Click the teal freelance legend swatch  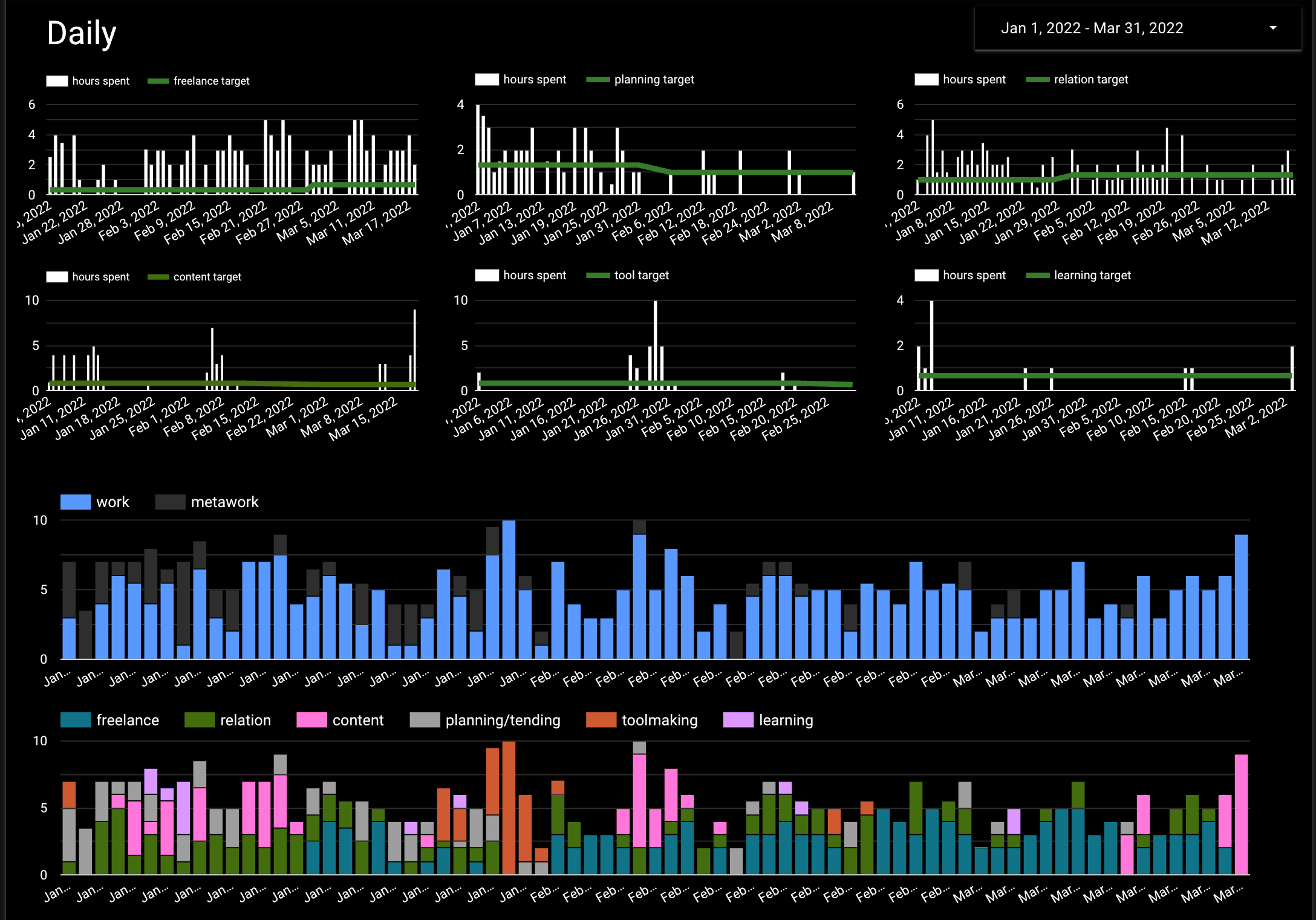click(76, 720)
